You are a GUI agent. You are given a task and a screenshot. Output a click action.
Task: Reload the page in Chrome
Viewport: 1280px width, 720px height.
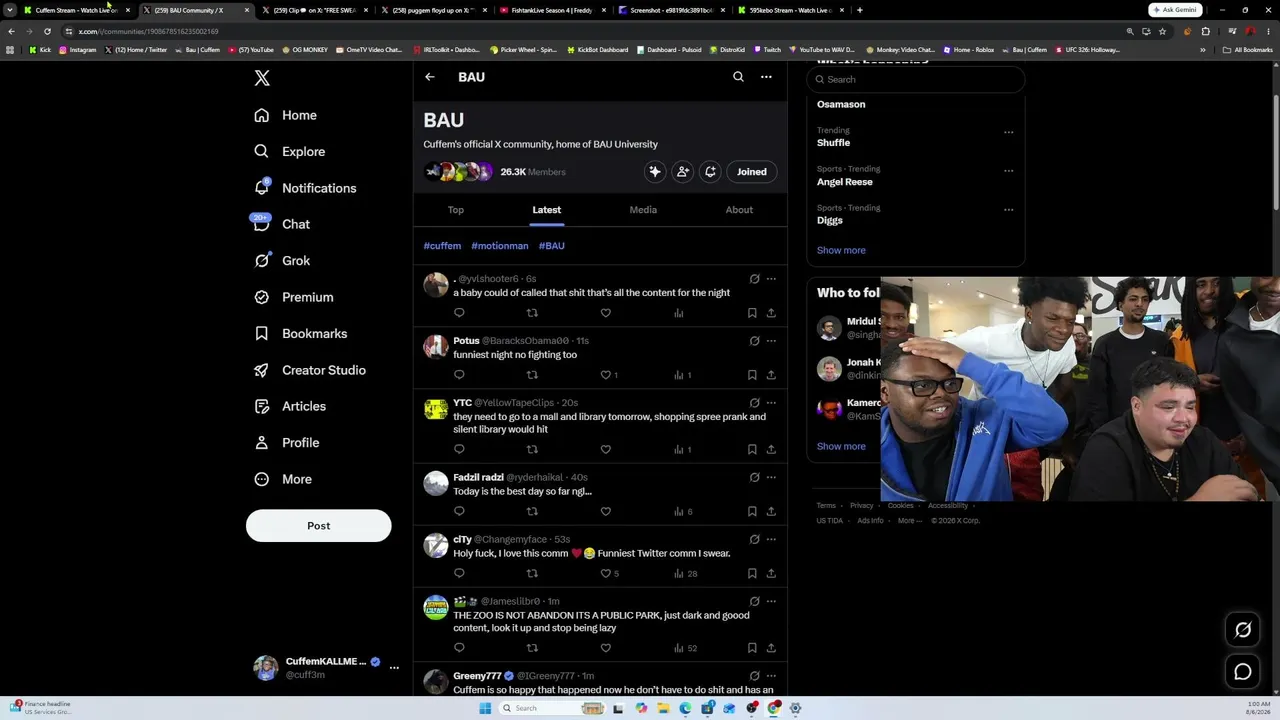pos(47,31)
